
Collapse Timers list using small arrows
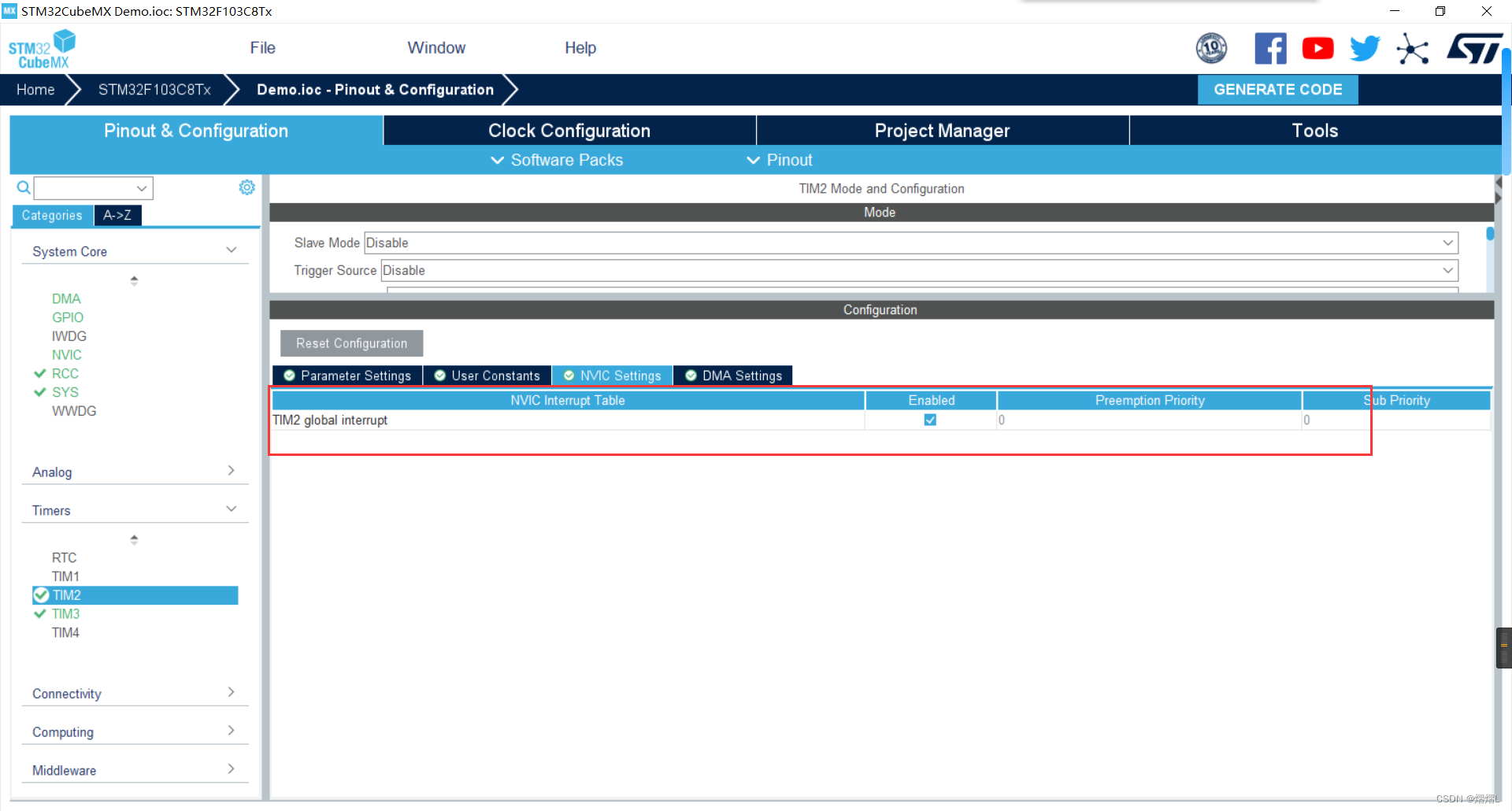[134, 539]
